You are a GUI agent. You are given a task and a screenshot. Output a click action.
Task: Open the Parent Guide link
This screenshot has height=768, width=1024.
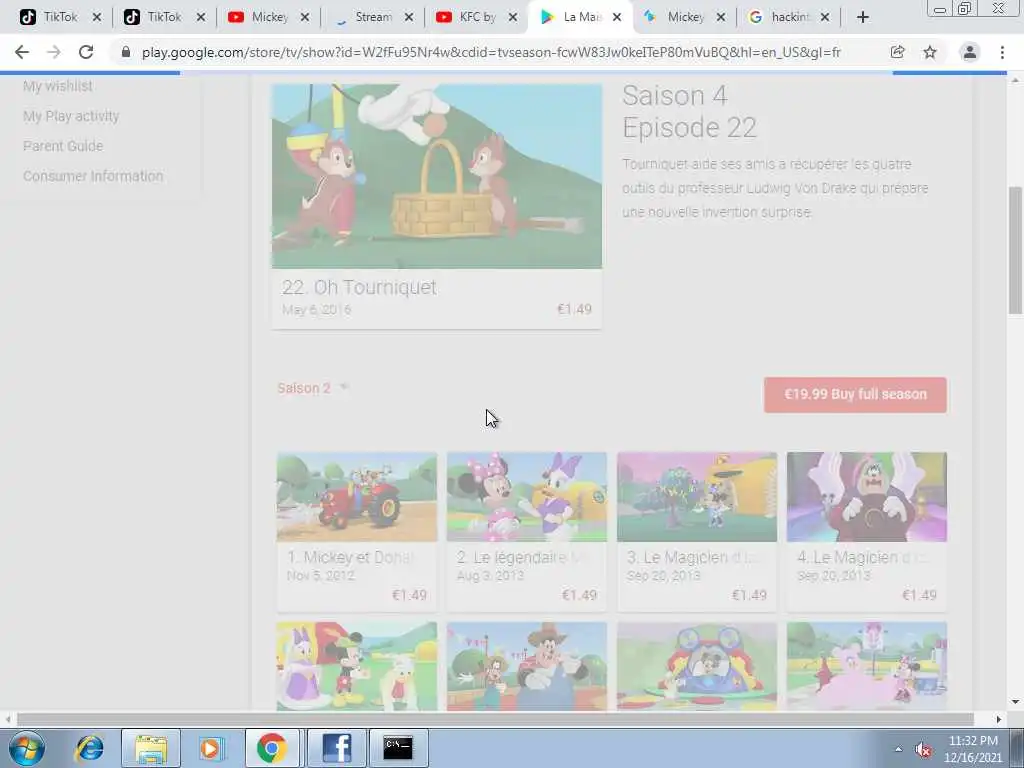point(63,146)
